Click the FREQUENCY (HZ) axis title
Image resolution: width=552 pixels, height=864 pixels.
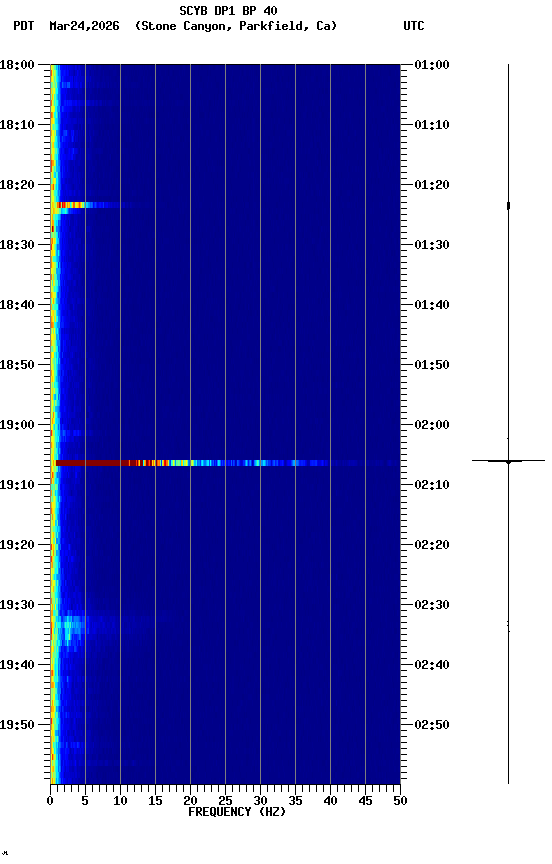point(237,812)
